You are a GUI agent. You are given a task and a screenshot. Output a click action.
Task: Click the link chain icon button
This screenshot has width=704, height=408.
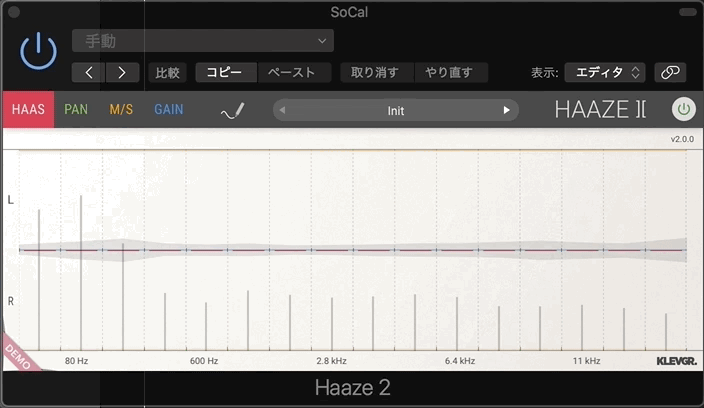[670, 73]
